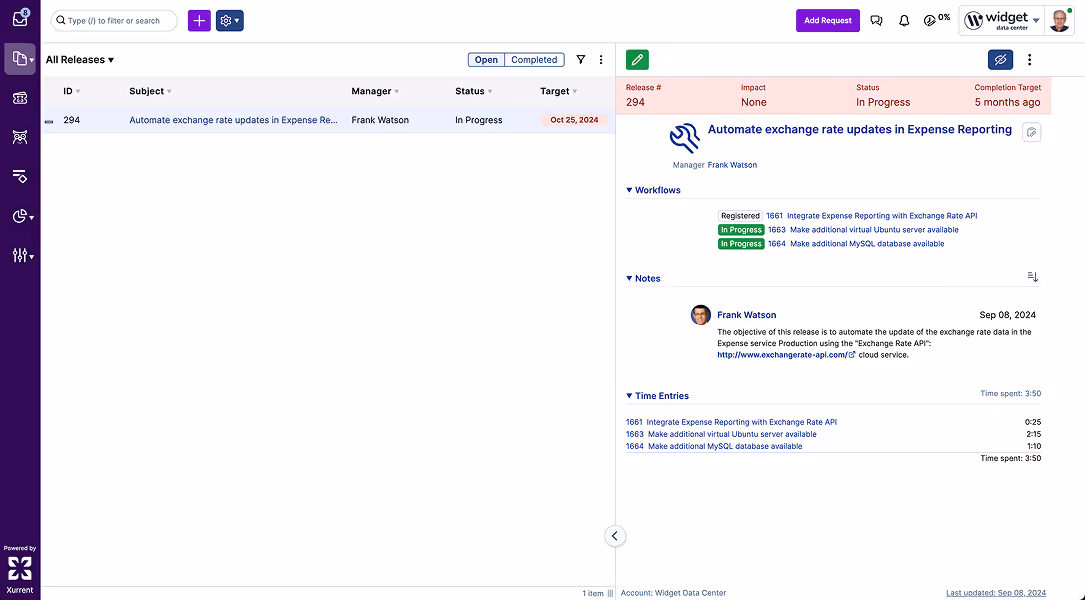1085x600 pixels.
Task: Open the All Releases view dropdown
Action: 79,59
